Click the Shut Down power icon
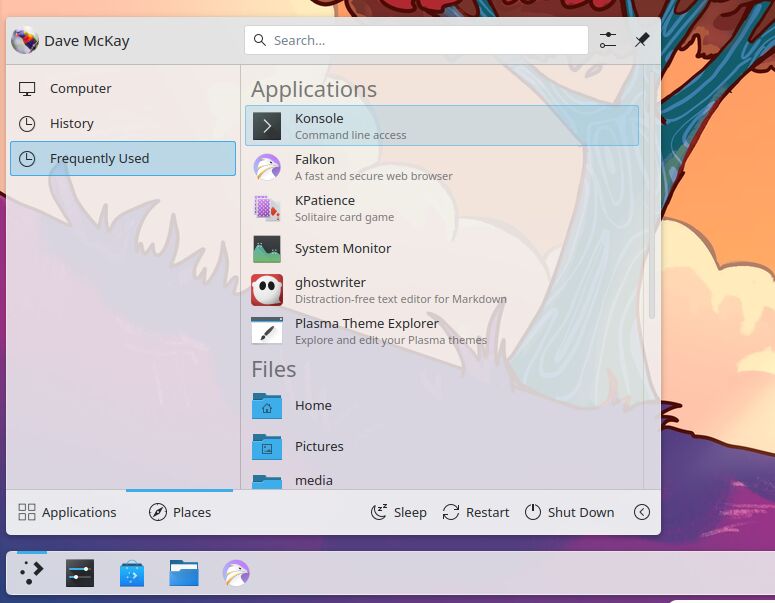Screen dimensions: 775x603 533,512
